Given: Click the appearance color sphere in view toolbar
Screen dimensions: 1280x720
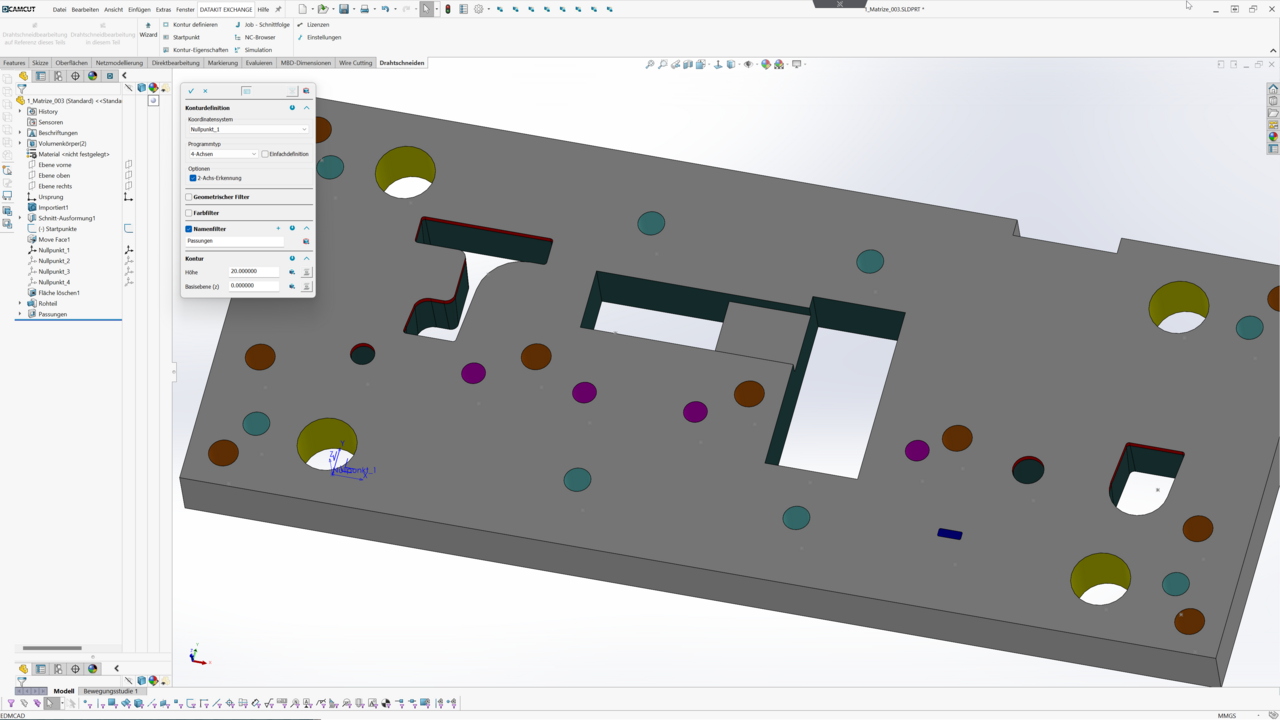Looking at the screenshot, I should tap(766, 64).
